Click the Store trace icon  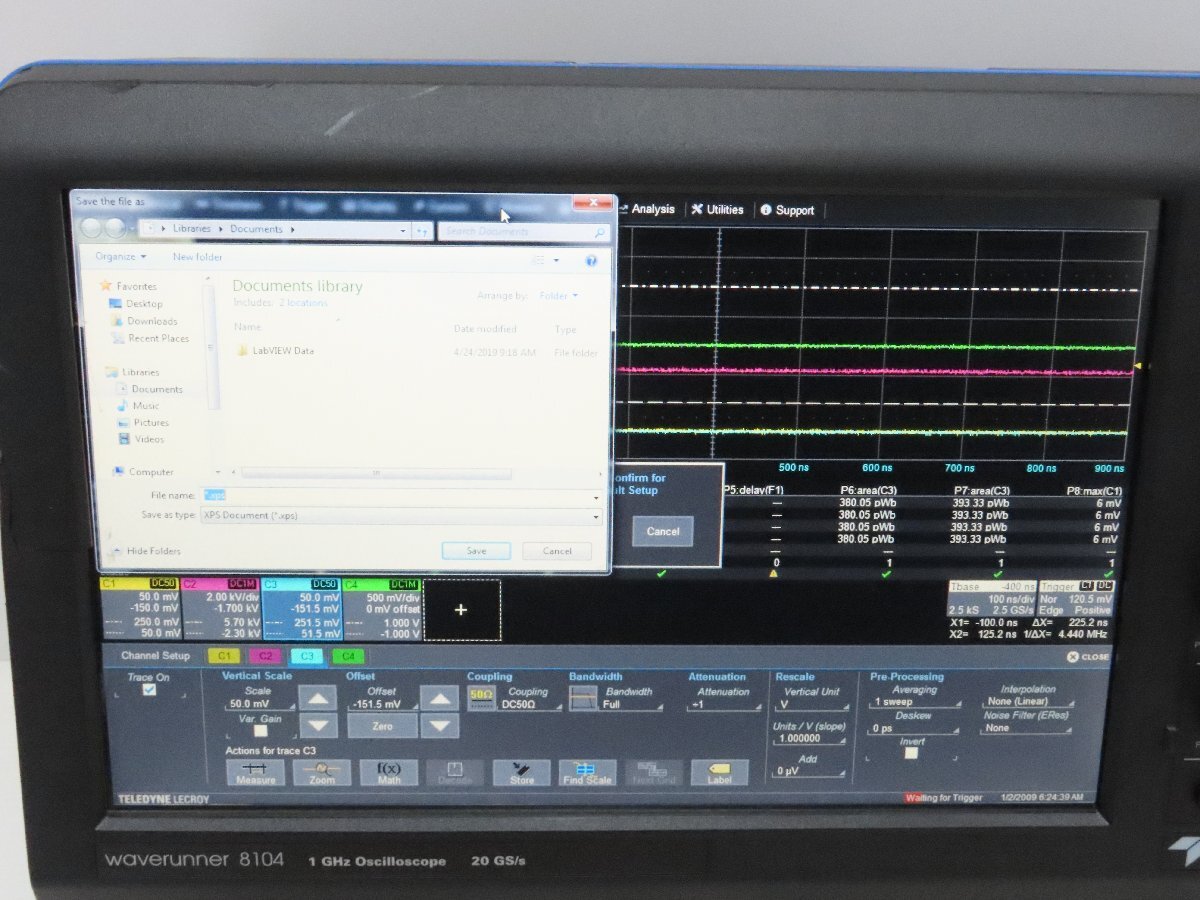click(x=522, y=772)
